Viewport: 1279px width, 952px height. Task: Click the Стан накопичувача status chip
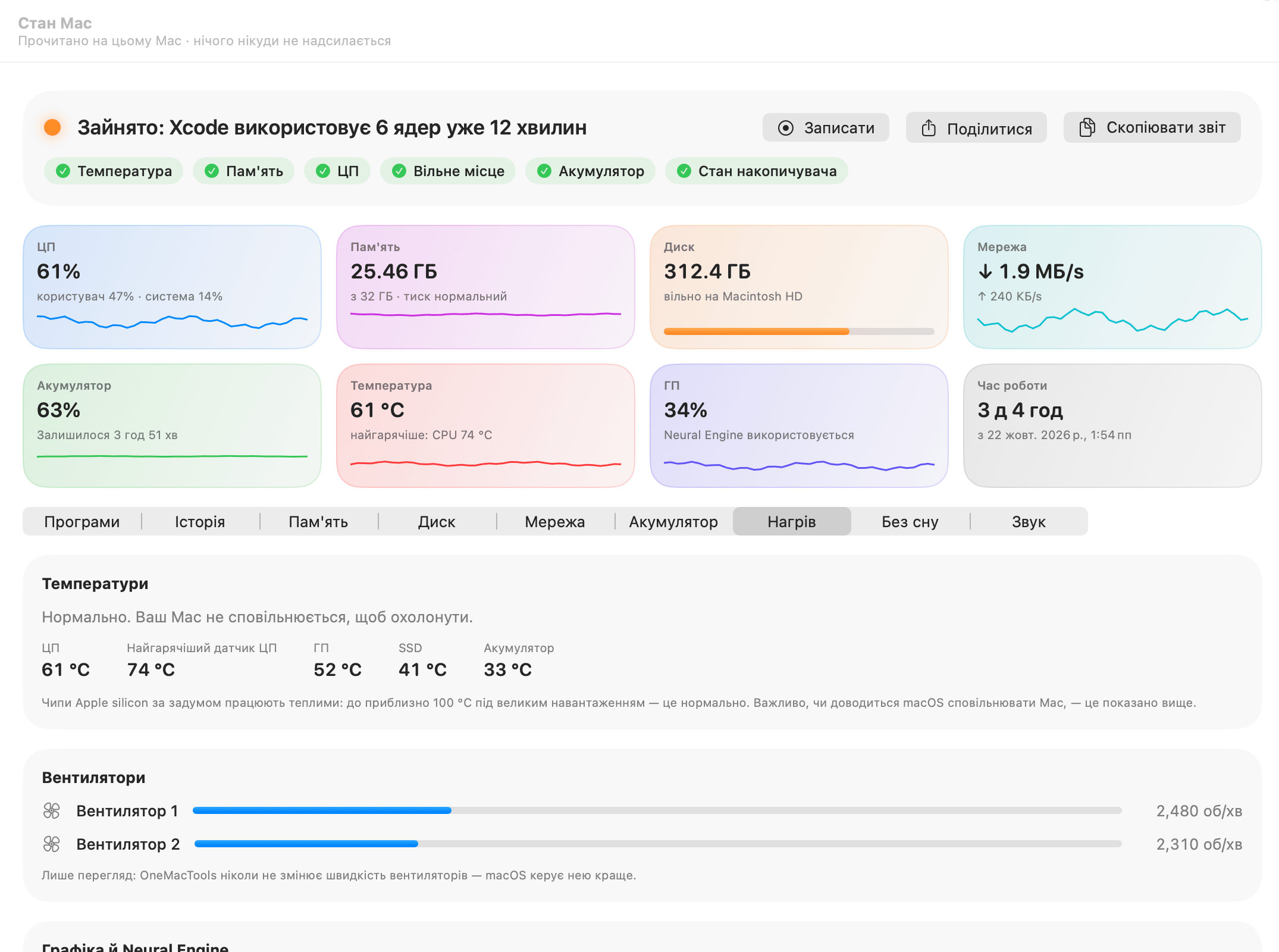(x=757, y=171)
